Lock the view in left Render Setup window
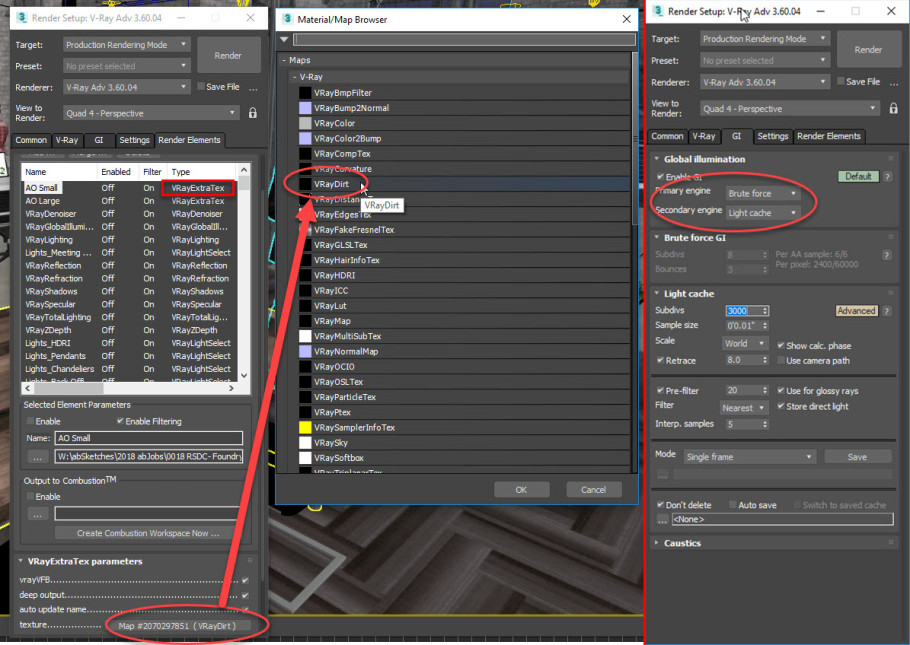The height and width of the screenshot is (645, 910). point(252,113)
